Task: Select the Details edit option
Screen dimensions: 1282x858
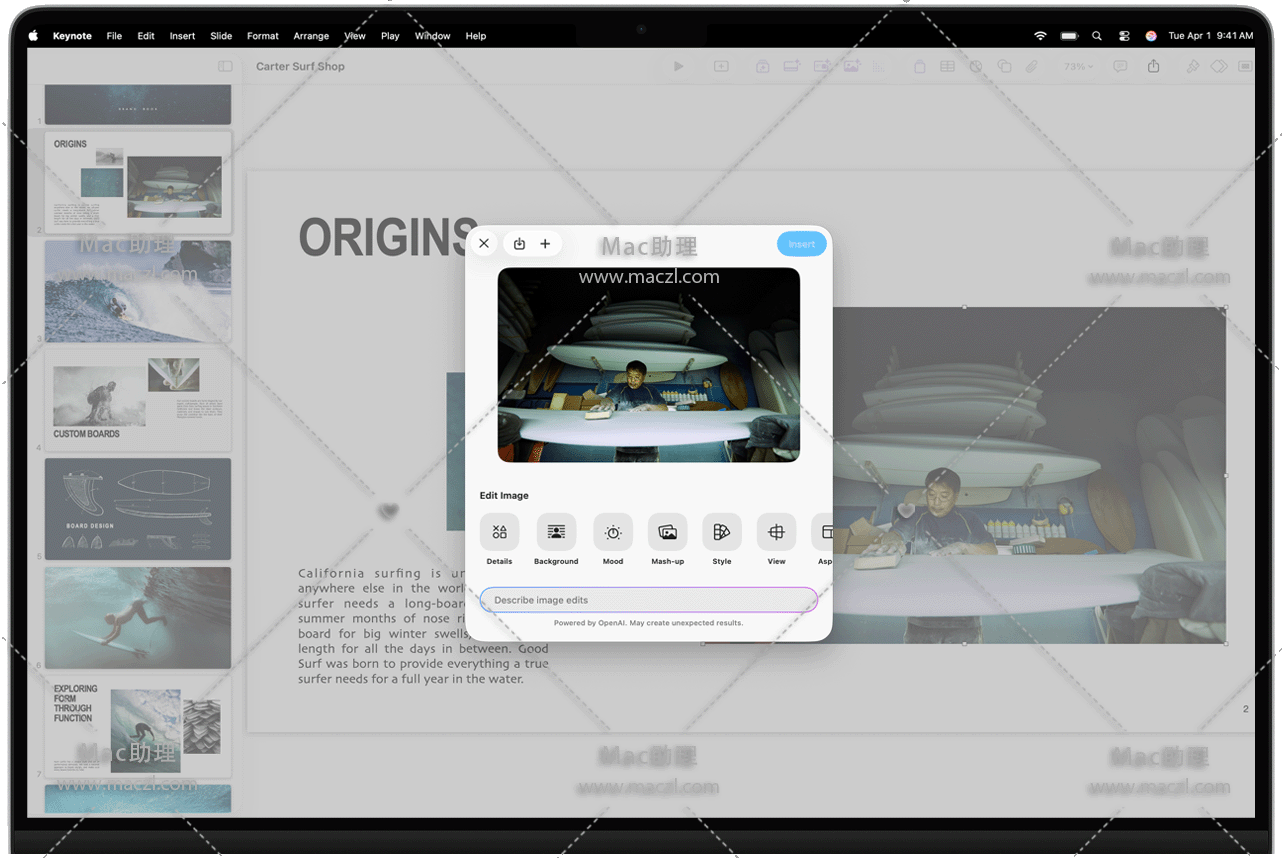Action: 499,532
